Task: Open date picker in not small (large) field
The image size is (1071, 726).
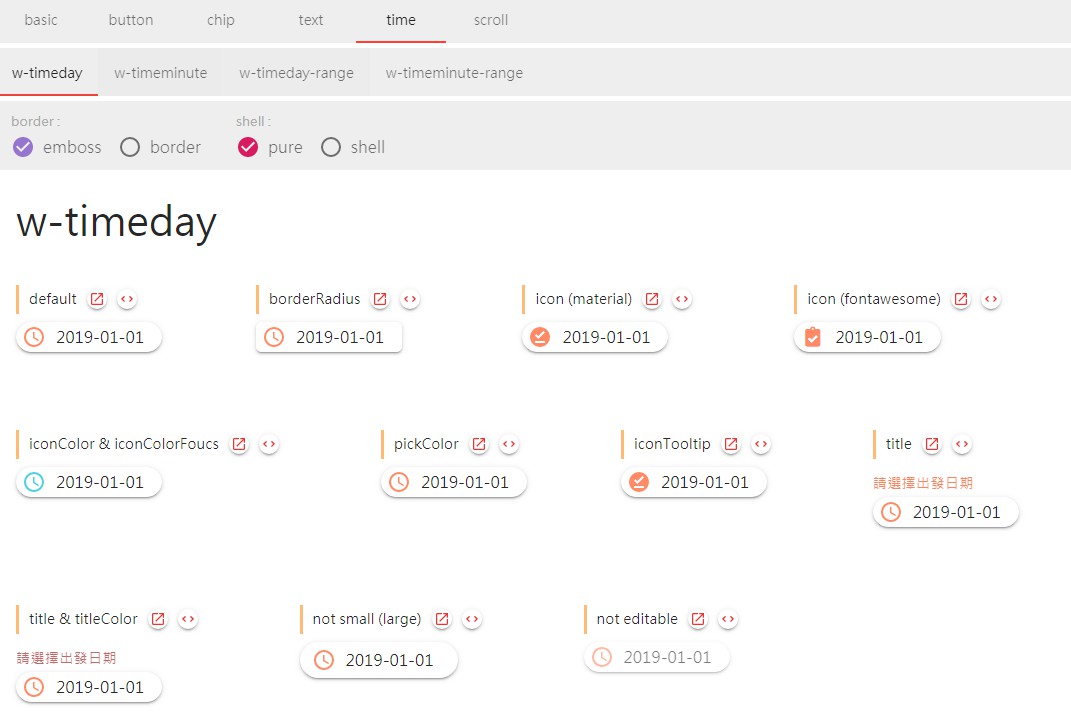Action: [379, 660]
